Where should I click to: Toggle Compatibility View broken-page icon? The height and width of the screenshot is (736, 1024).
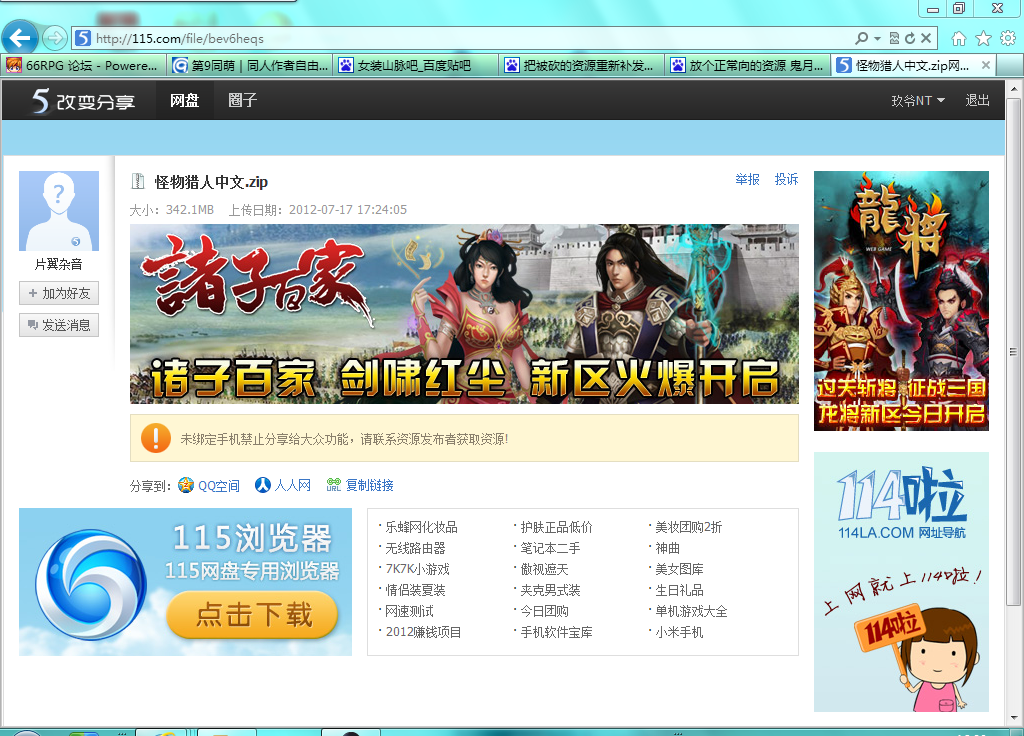(x=894, y=39)
